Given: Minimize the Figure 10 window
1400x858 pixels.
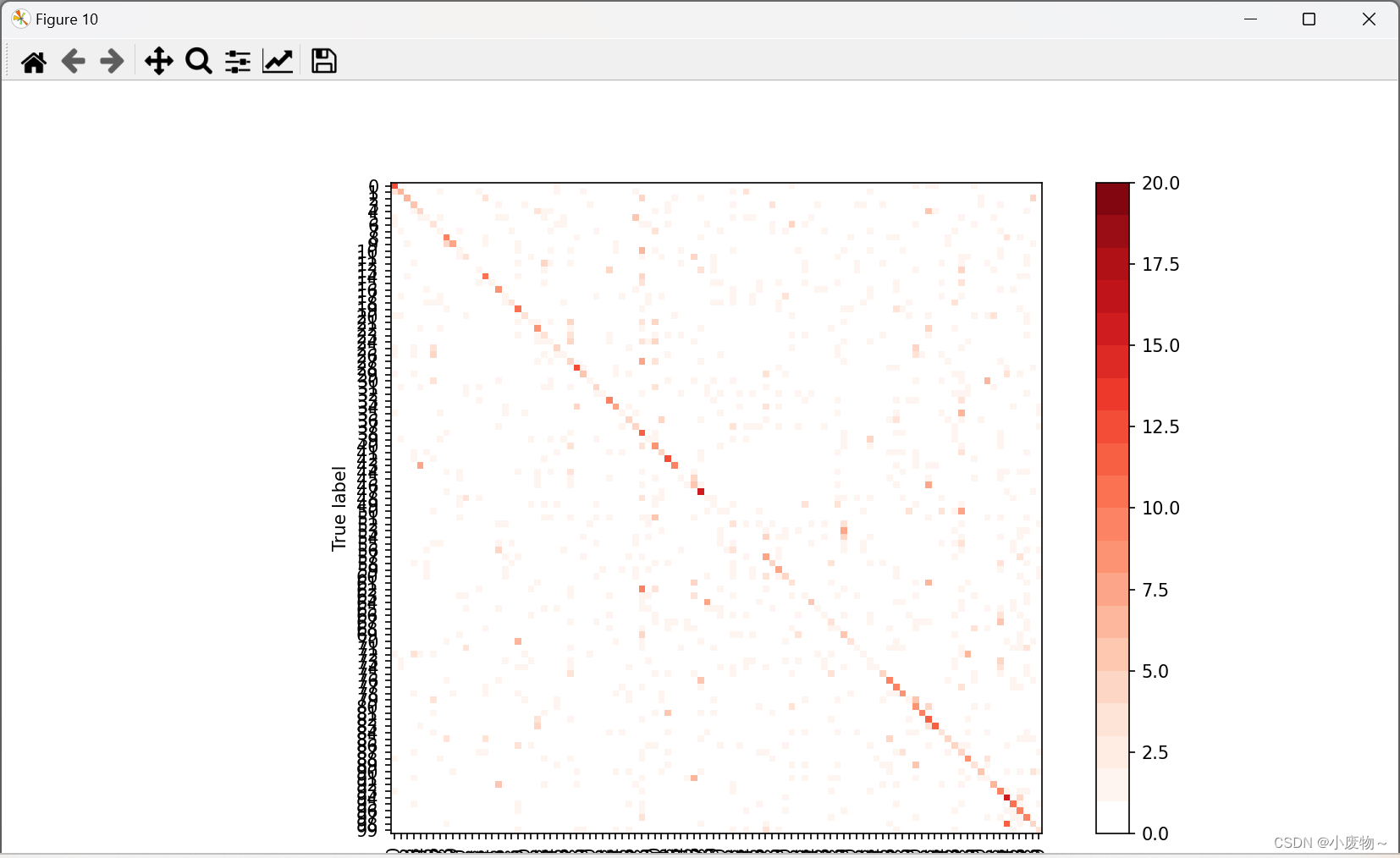Looking at the screenshot, I should [1250, 19].
